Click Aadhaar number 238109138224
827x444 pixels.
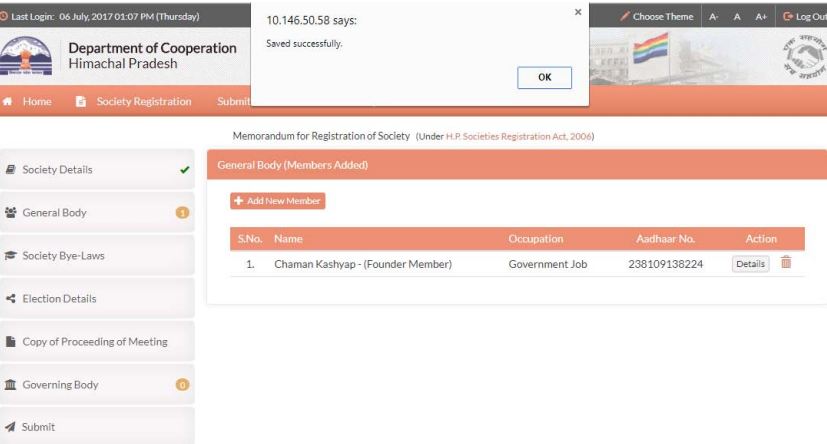pyautogui.click(x=666, y=264)
